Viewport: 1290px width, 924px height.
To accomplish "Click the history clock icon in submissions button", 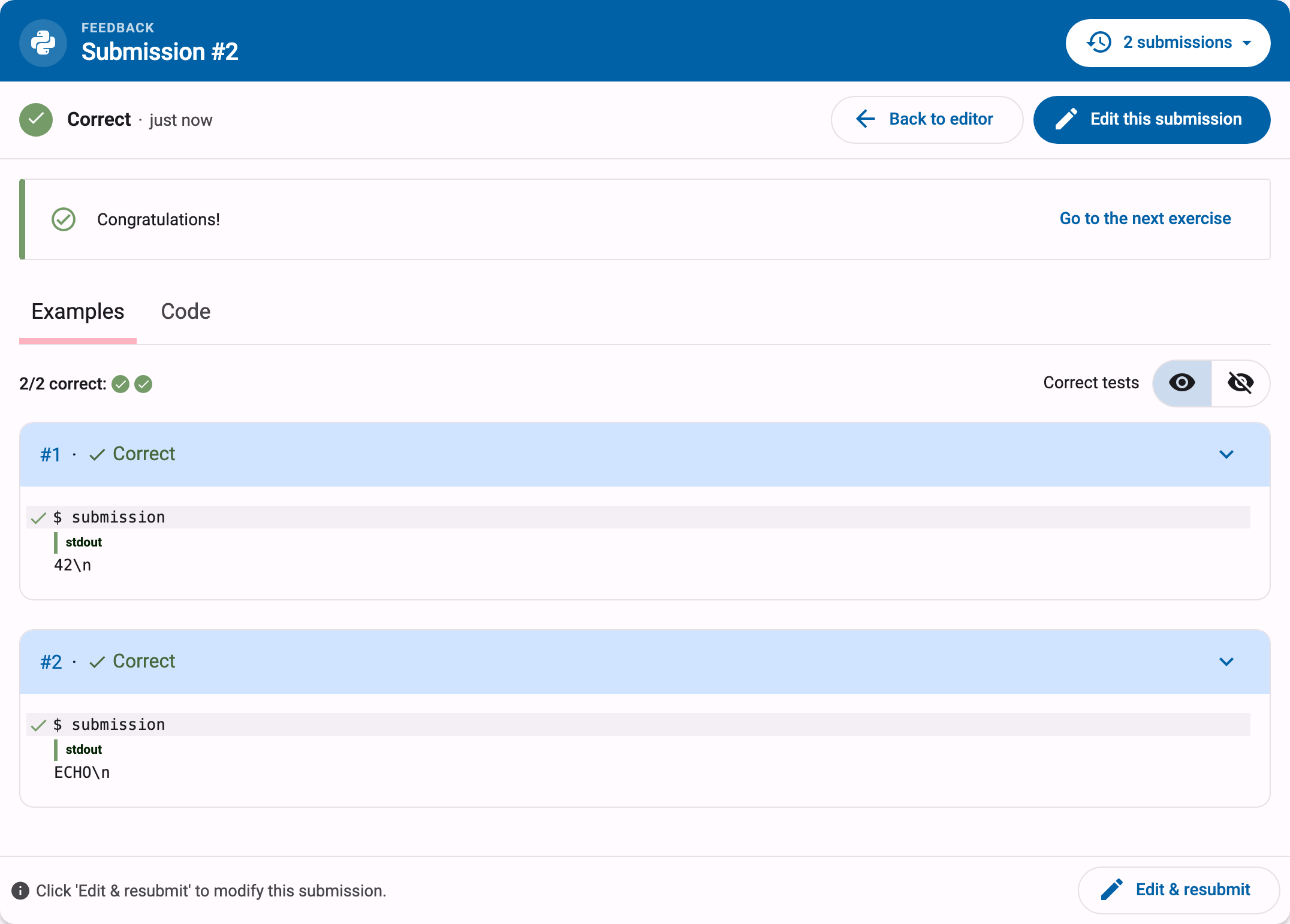I will tap(1099, 43).
